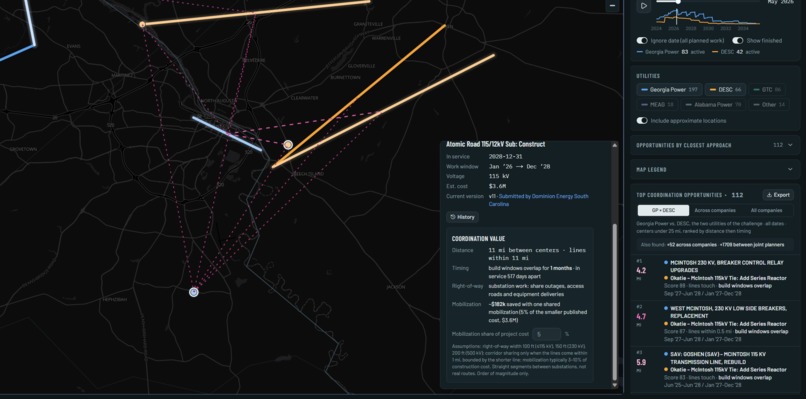This screenshot has width=806, height=399.
Task: Select the blue substation marker near Hephzibah
Action: (x=194, y=292)
